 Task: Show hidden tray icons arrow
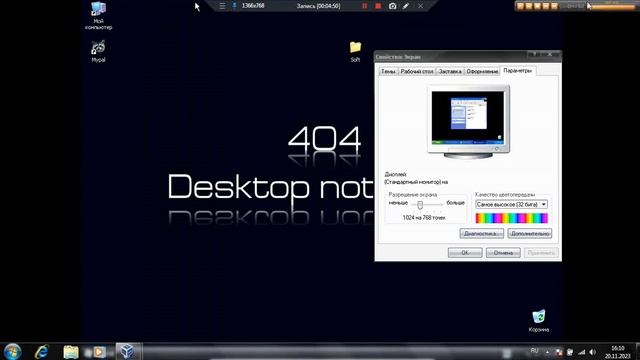coord(547,352)
